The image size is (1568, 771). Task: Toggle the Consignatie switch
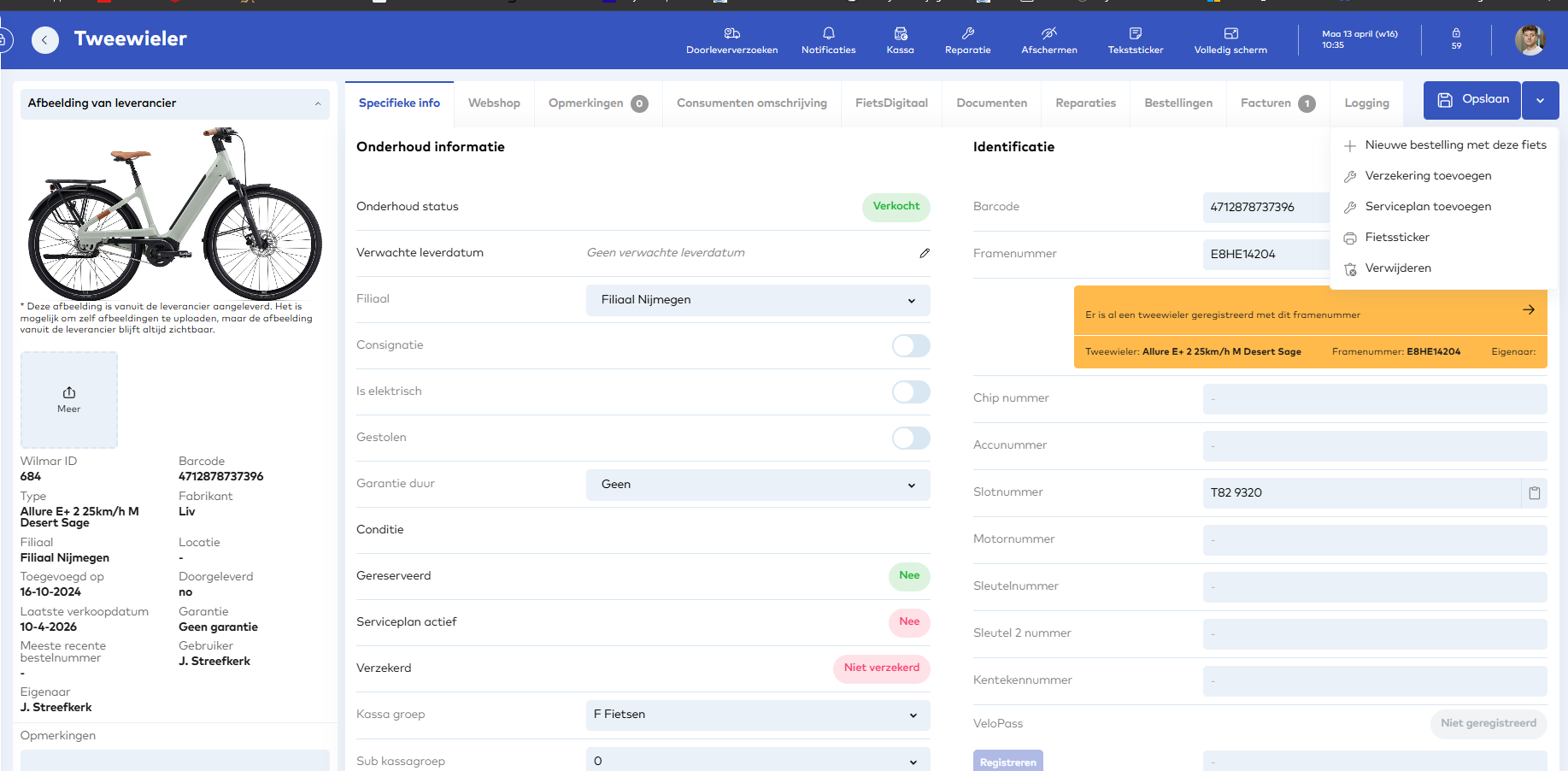910,345
